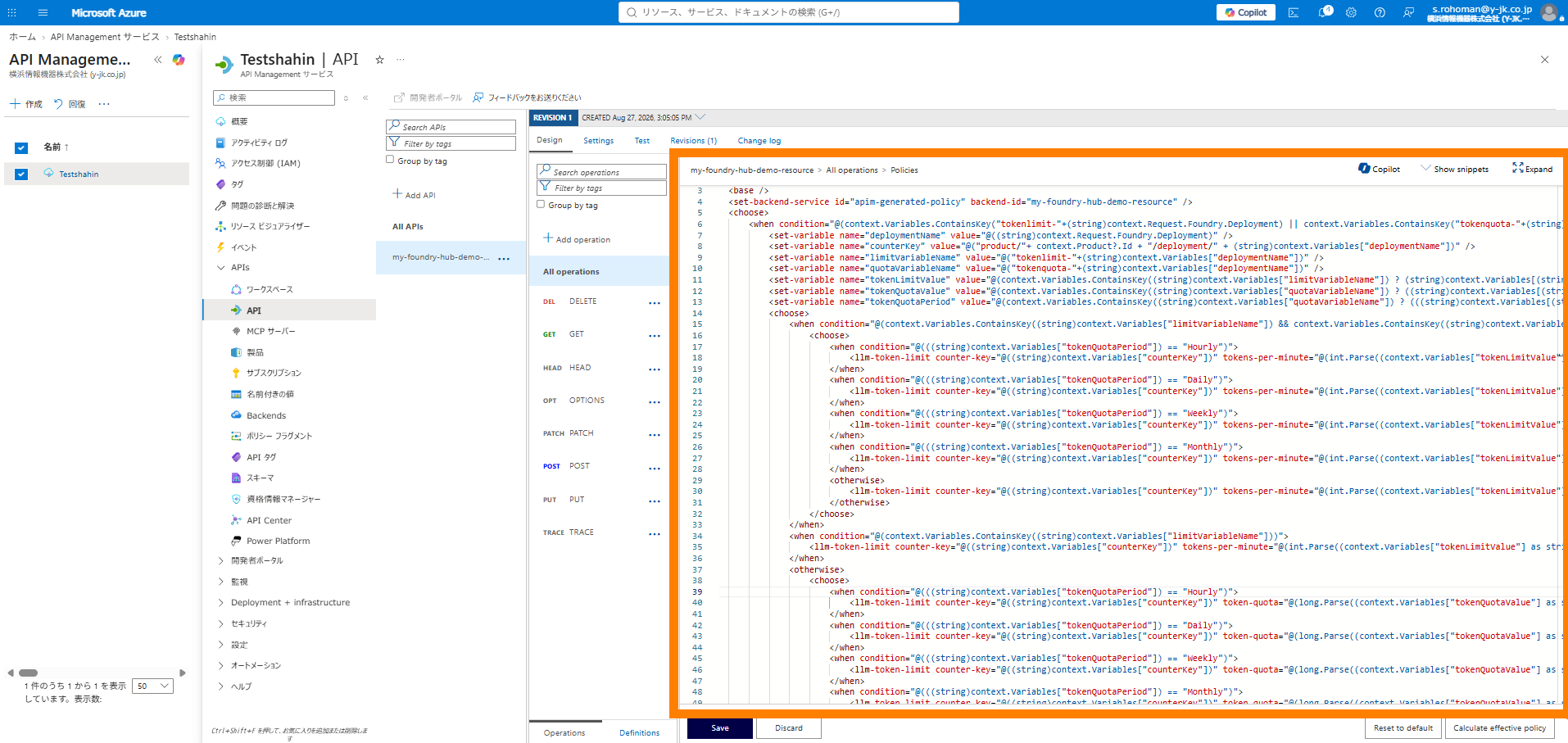Image resolution: width=1568 pixels, height=743 pixels.
Task: Expand 設定 section in sidebar
Action: (x=220, y=645)
